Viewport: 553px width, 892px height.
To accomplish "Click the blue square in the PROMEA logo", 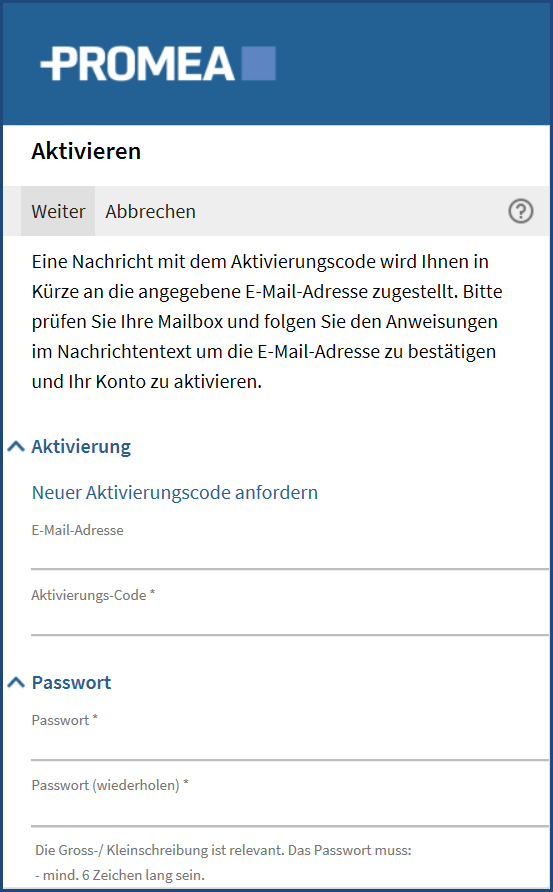I will coord(259,63).
